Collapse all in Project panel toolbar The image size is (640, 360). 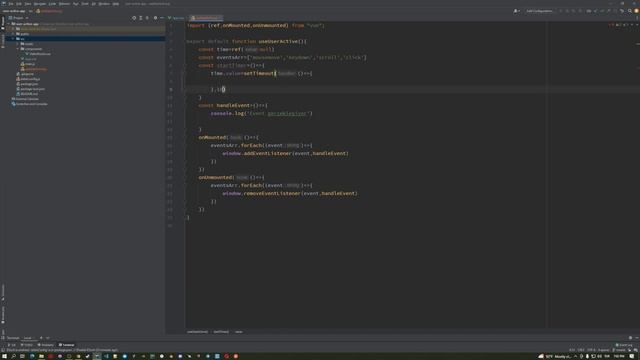click(147, 18)
